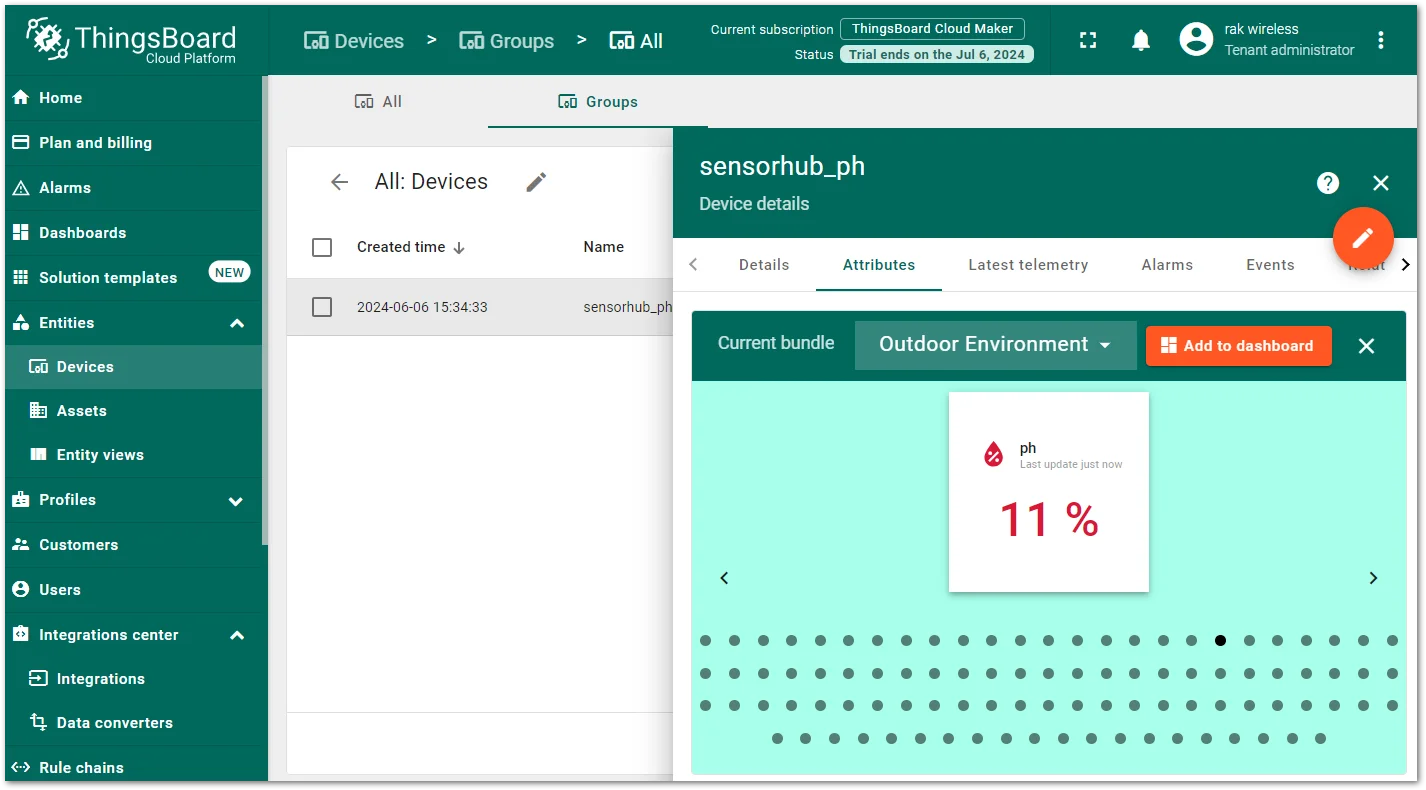Click Add to dashboard button
1426x790 pixels.
pos(1239,346)
